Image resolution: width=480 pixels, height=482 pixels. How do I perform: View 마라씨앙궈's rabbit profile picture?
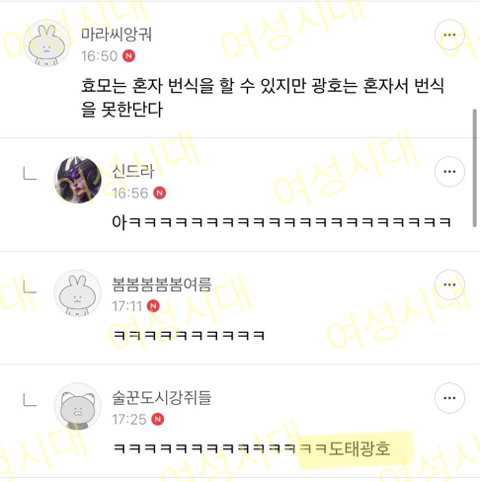pos(47,43)
